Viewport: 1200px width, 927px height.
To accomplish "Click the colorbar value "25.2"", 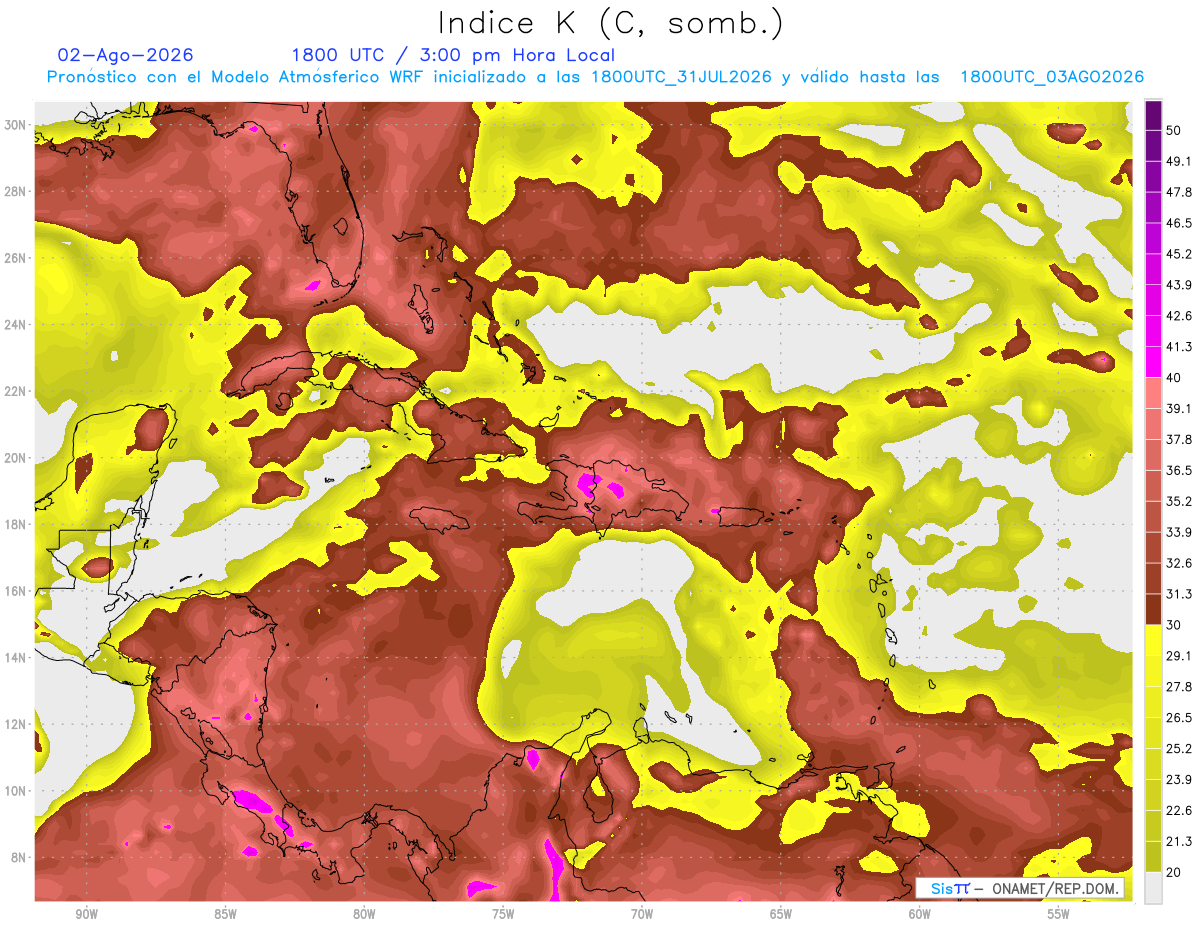I will [1180, 748].
